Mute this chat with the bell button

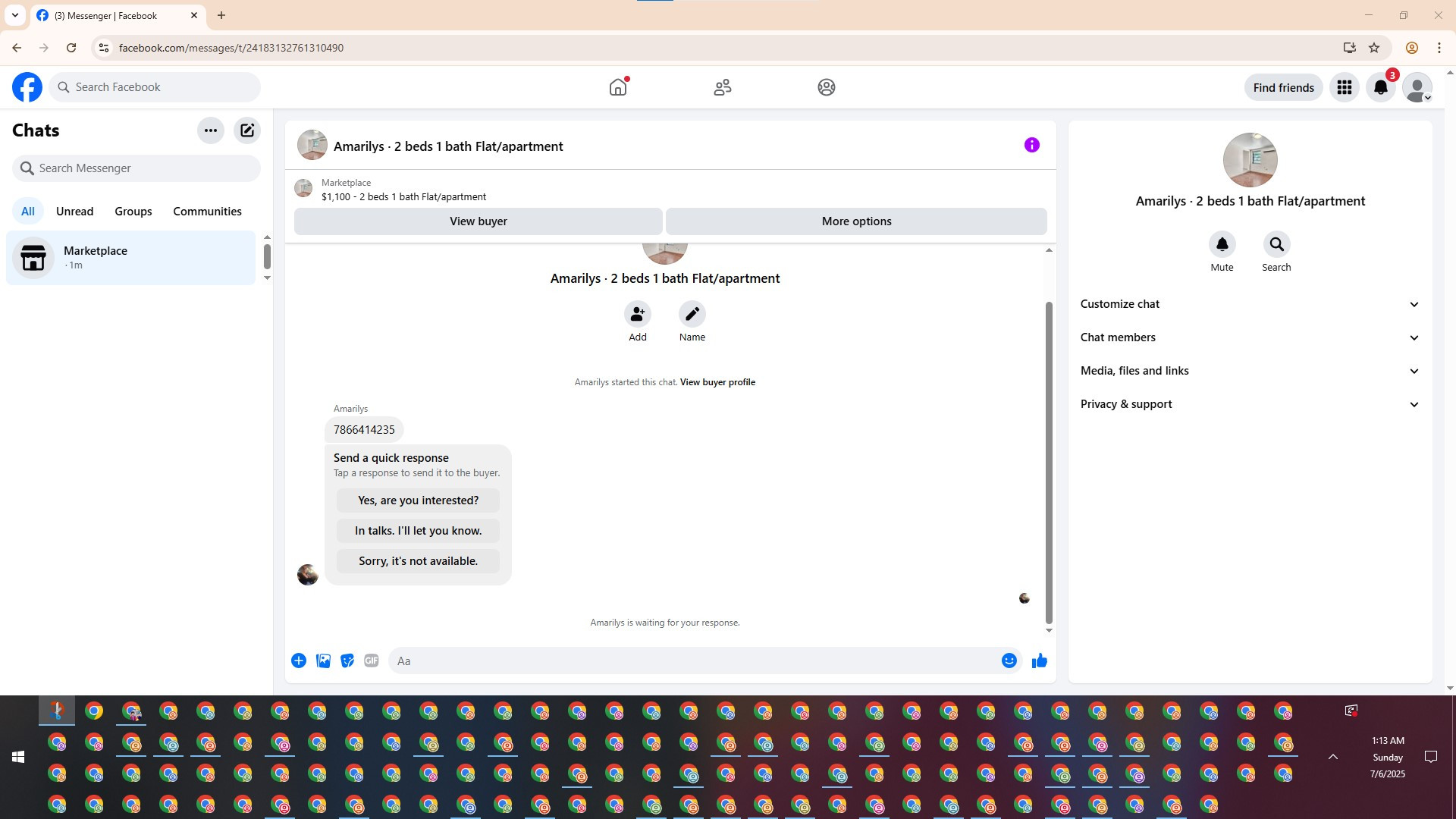(x=1222, y=244)
